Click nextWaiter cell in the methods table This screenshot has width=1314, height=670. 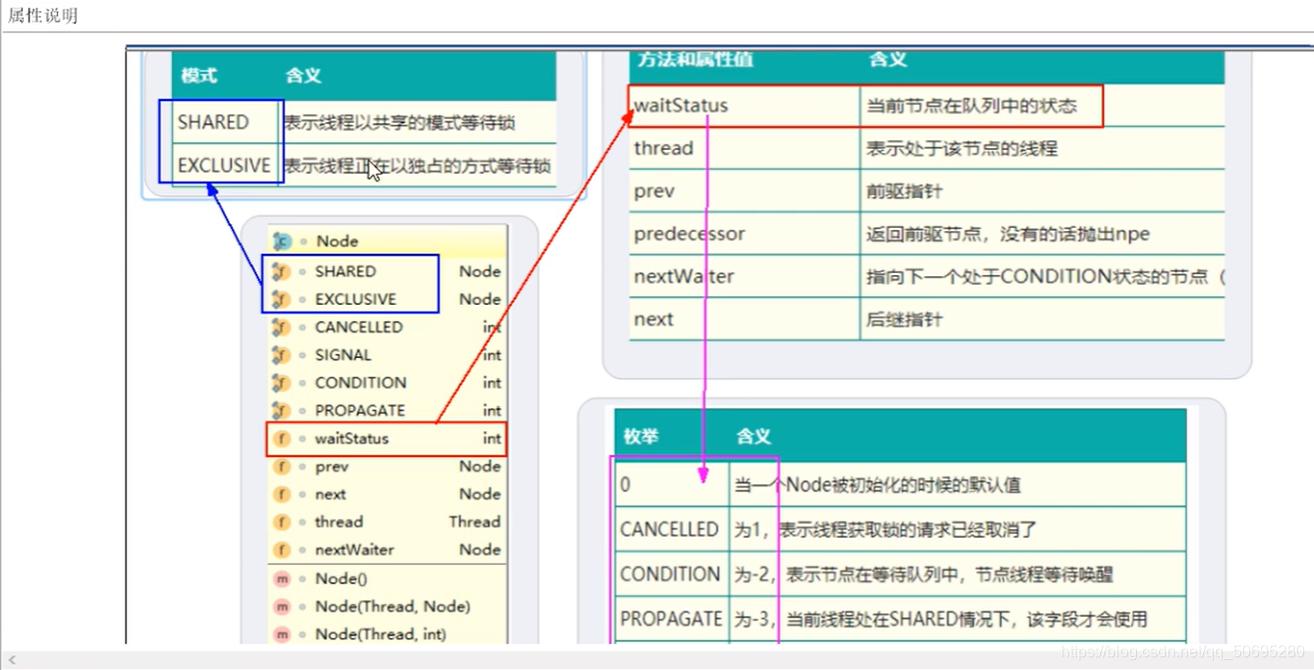[x=744, y=277]
